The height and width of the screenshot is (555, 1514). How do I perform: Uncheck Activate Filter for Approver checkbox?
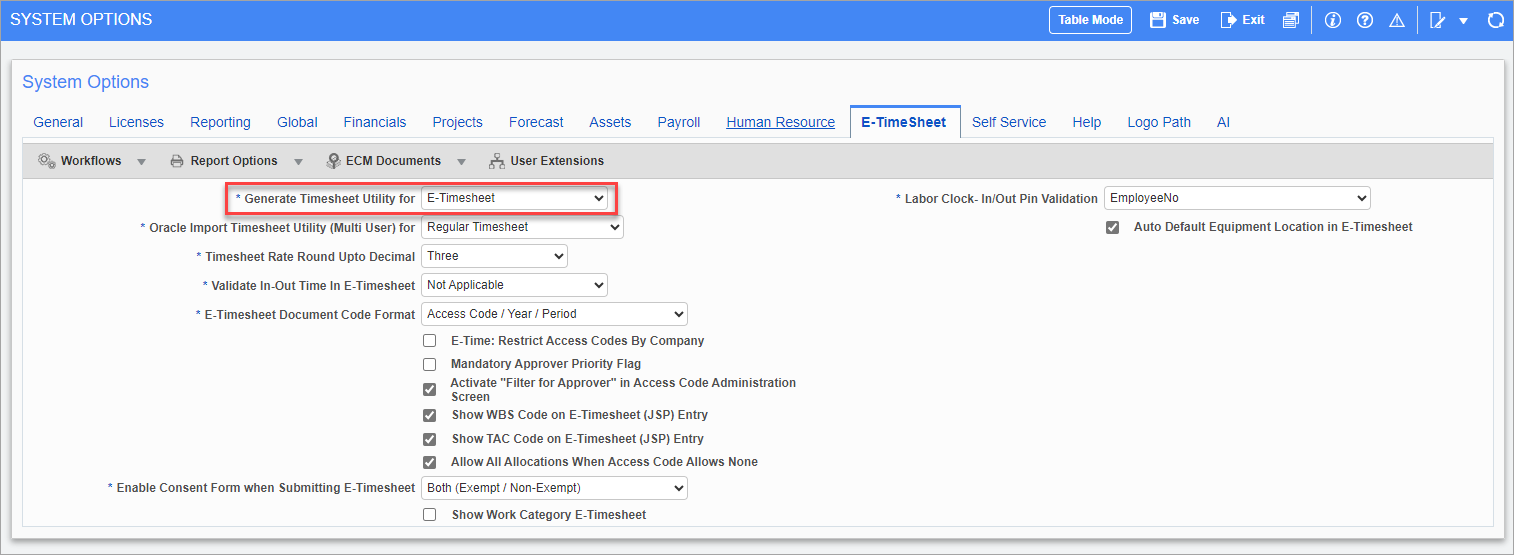(x=430, y=390)
